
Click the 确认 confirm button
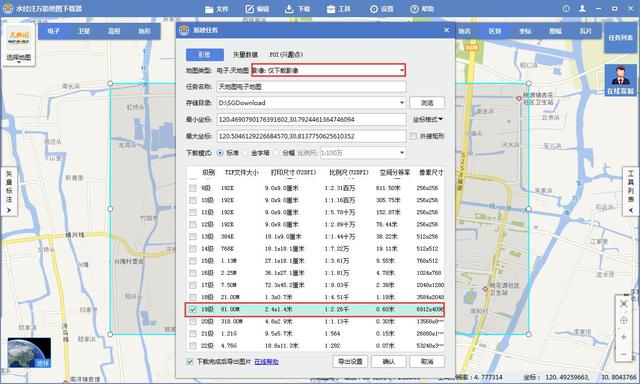point(389,362)
